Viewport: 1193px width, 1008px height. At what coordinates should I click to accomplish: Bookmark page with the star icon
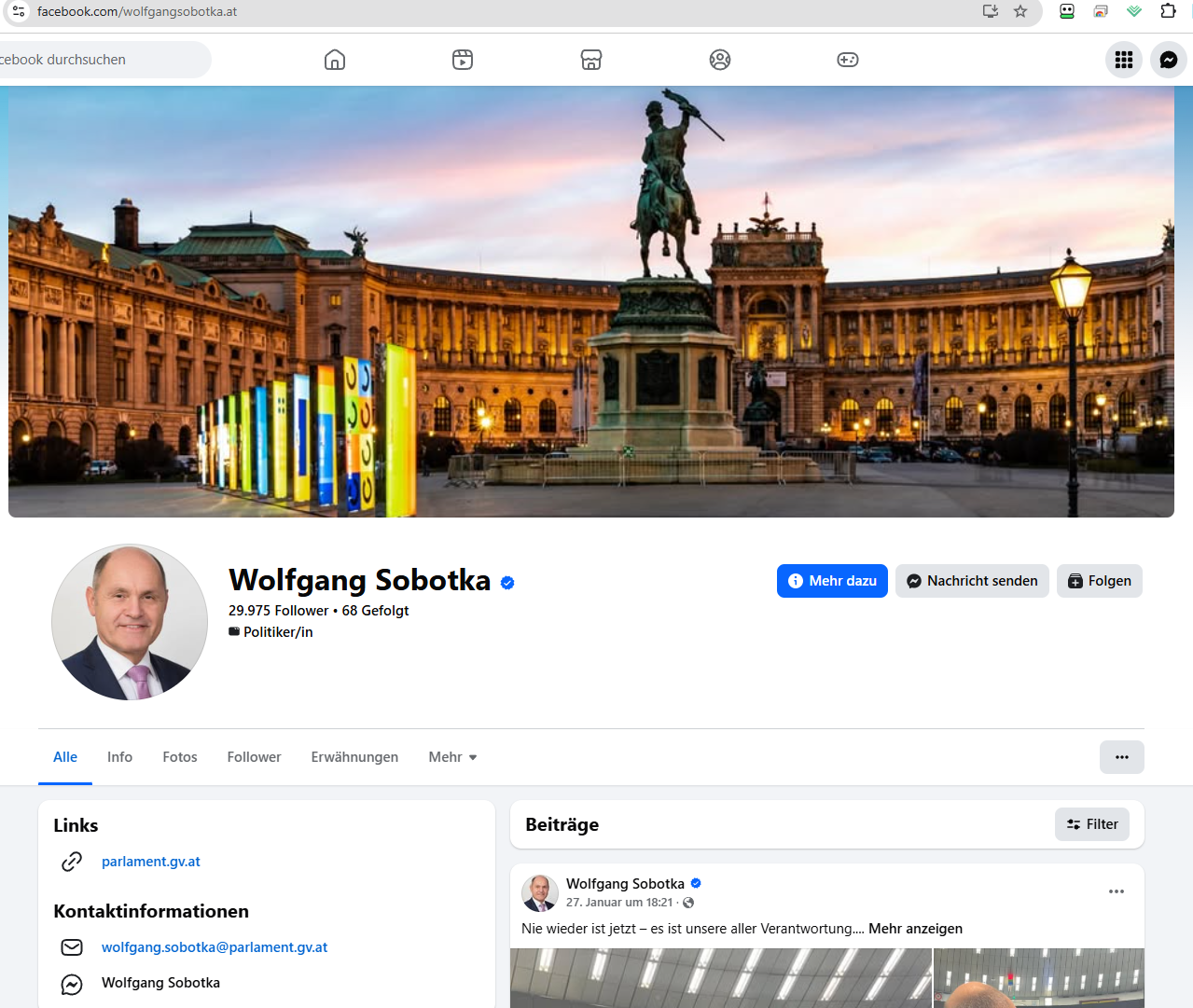pos(1020,11)
